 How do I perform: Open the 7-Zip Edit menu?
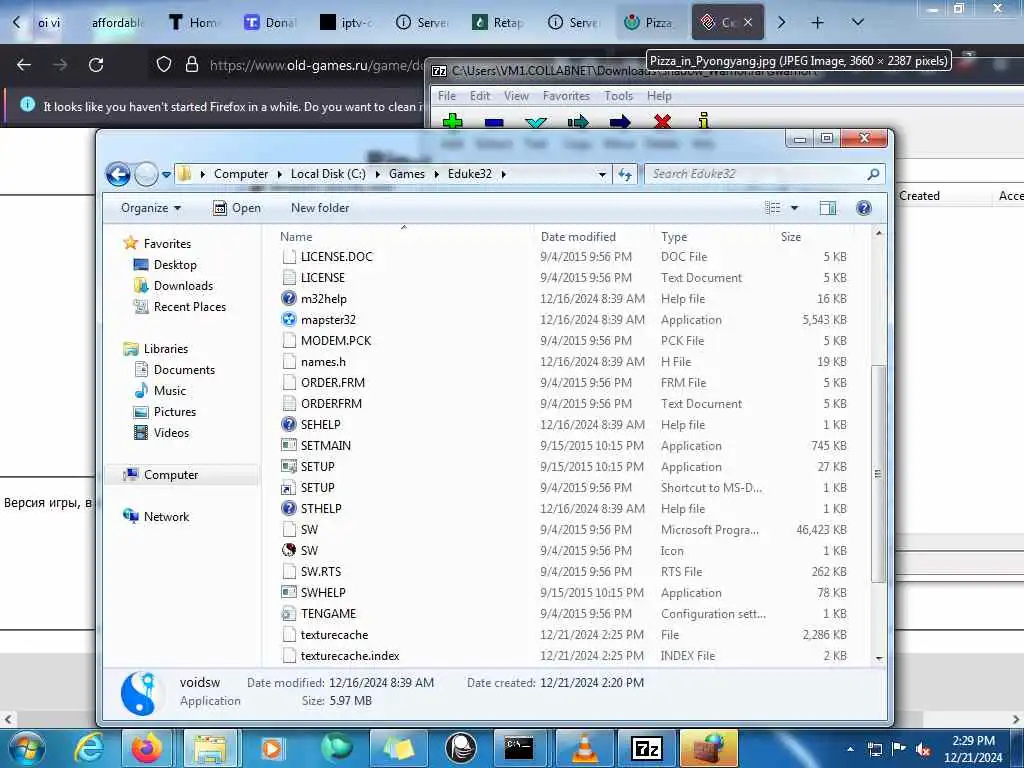pos(479,96)
